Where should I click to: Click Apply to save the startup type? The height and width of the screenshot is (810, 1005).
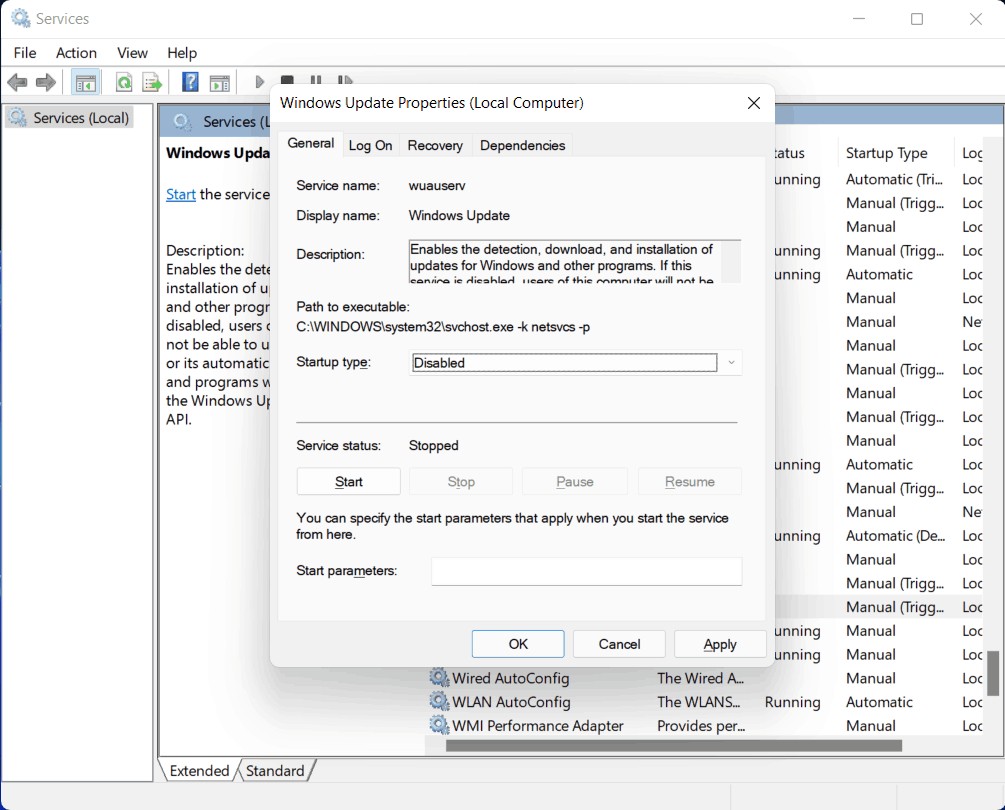720,644
